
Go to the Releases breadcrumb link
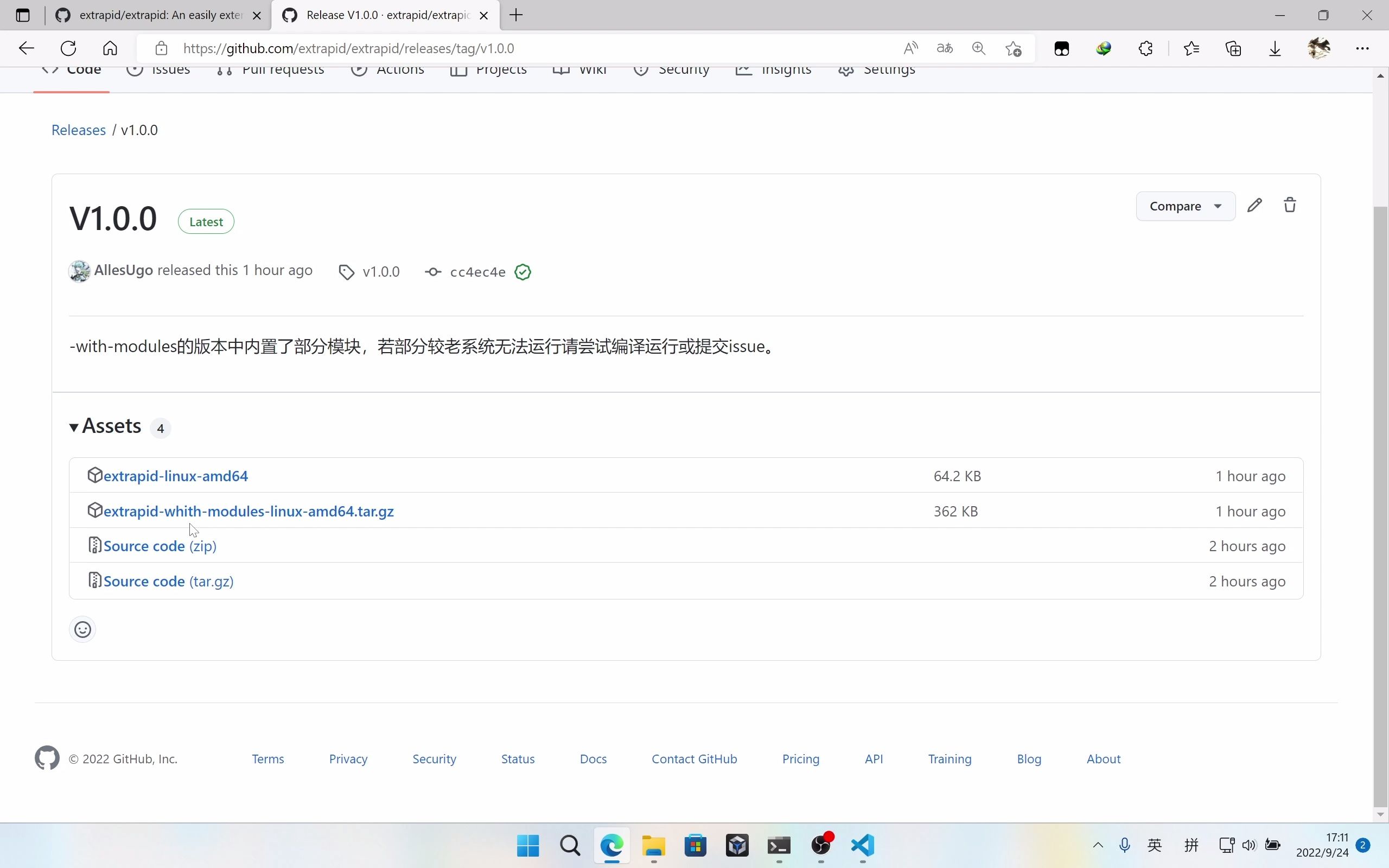[x=79, y=130]
